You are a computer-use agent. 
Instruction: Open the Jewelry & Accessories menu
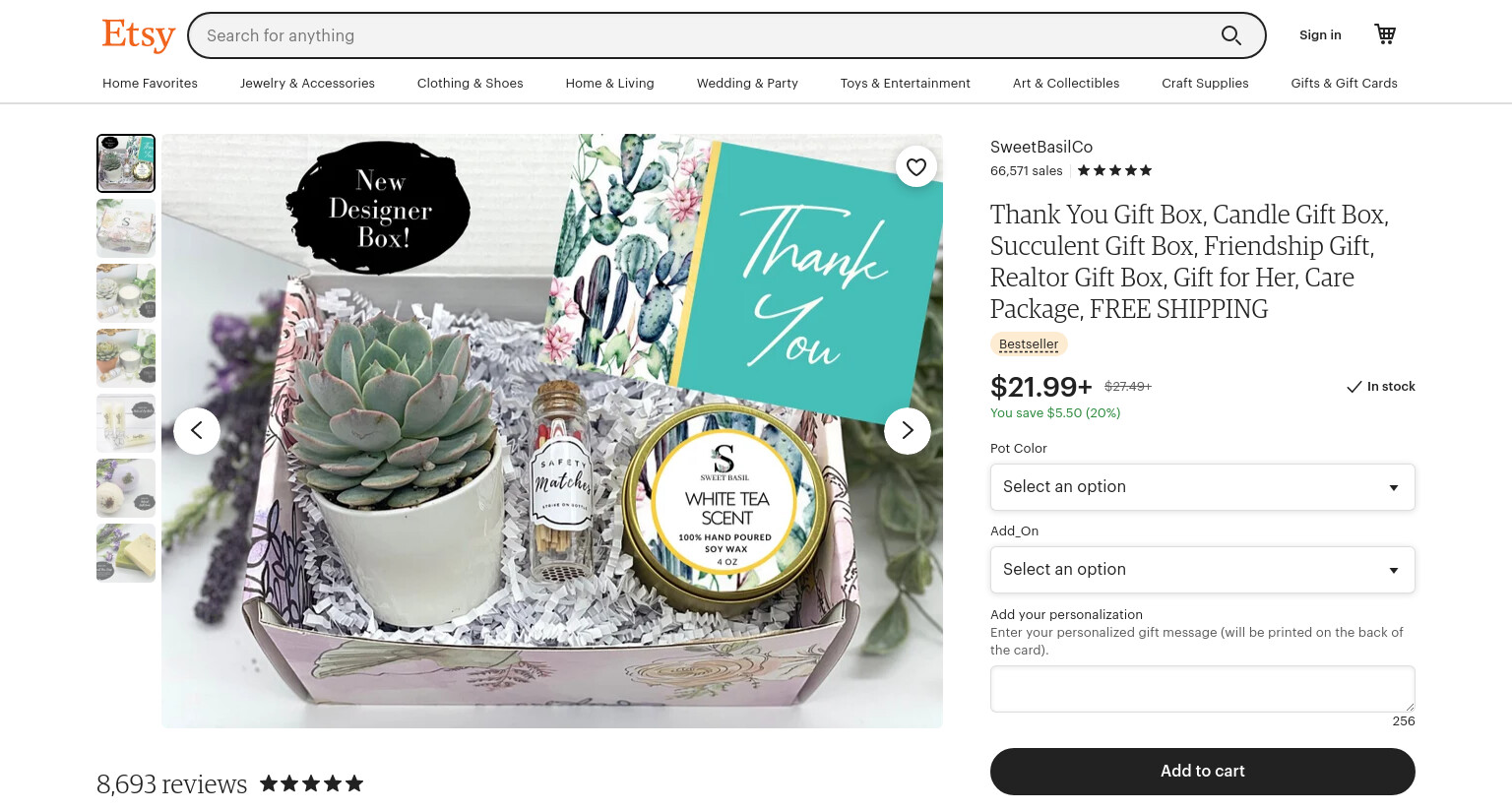point(307,84)
